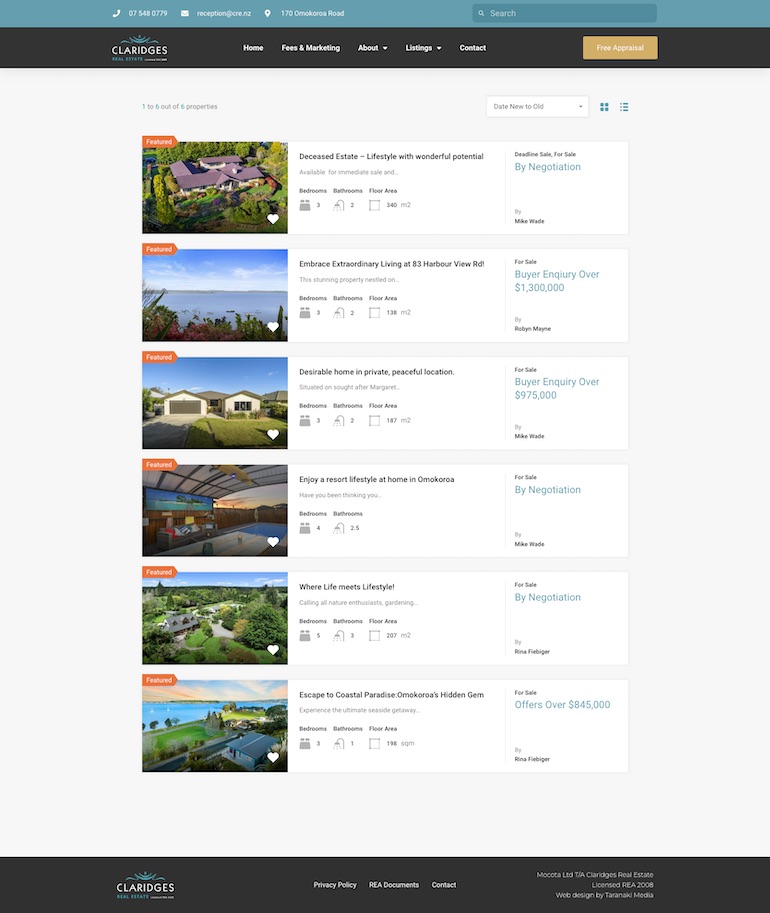Click the phone icon in top bar
This screenshot has width=770, height=913.
tap(116, 13)
